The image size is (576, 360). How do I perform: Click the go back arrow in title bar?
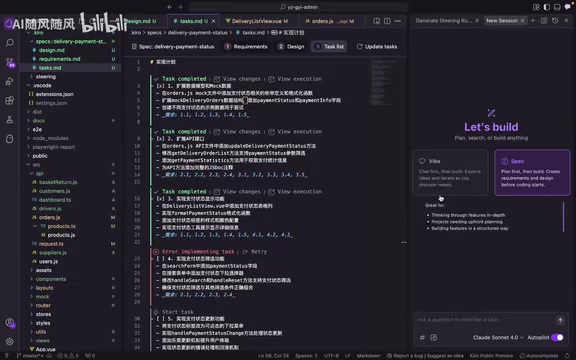tap(169, 7)
